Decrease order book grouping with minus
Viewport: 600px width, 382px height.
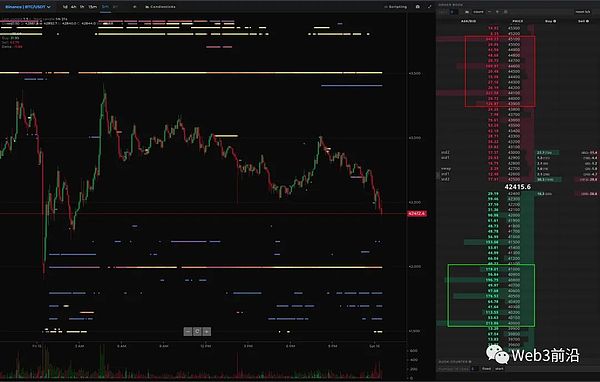[490, 12]
